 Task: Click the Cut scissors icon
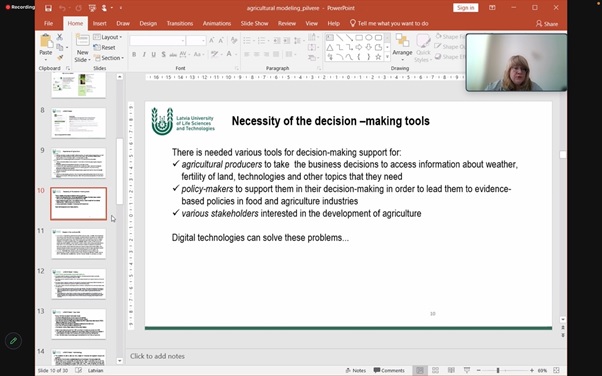point(60,37)
